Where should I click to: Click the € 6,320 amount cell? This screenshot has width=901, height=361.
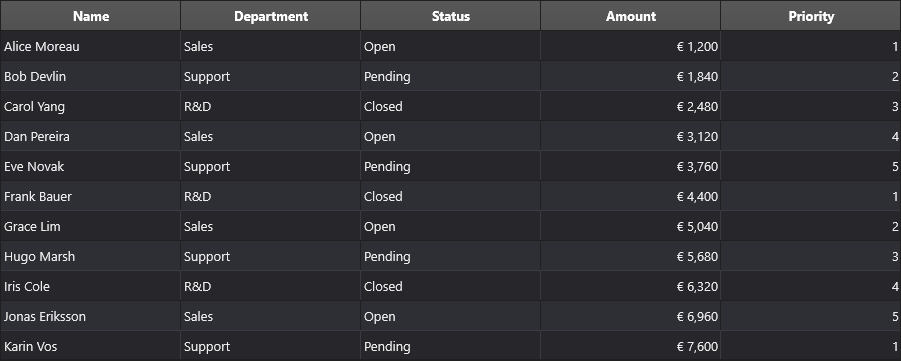click(x=630, y=286)
